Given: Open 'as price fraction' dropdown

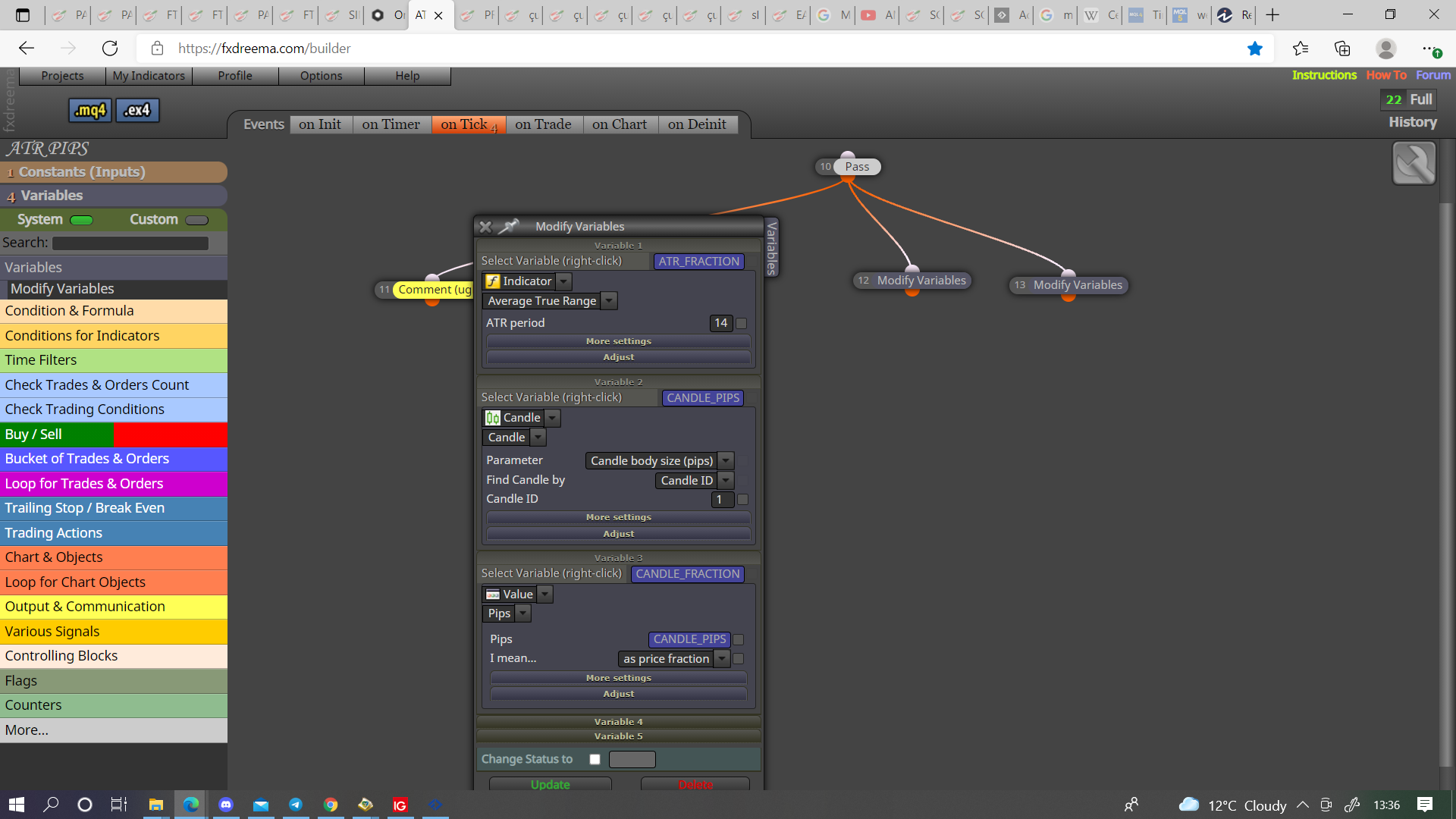Looking at the screenshot, I should coord(722,659).
